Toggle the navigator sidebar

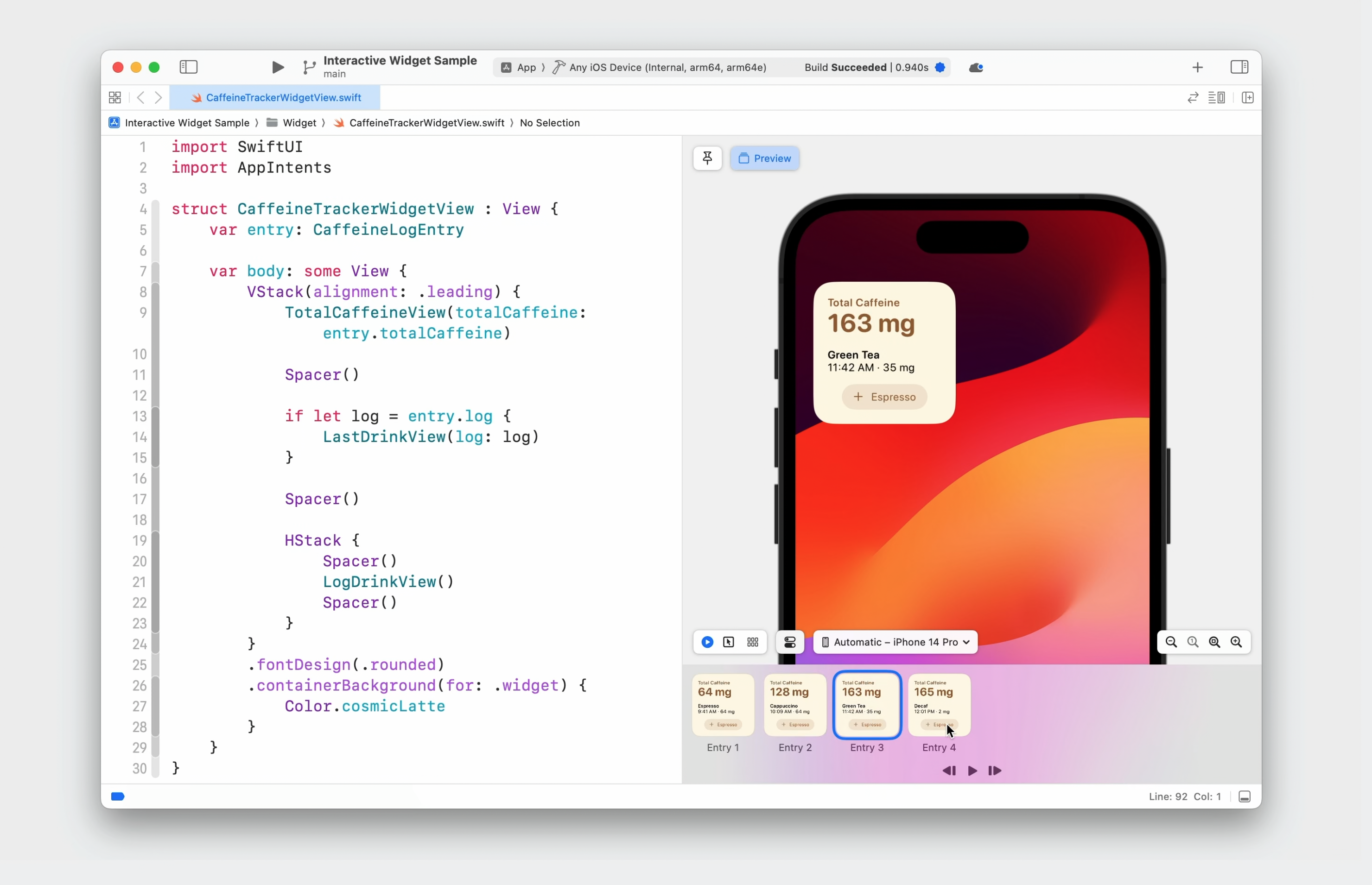(189, 67)
